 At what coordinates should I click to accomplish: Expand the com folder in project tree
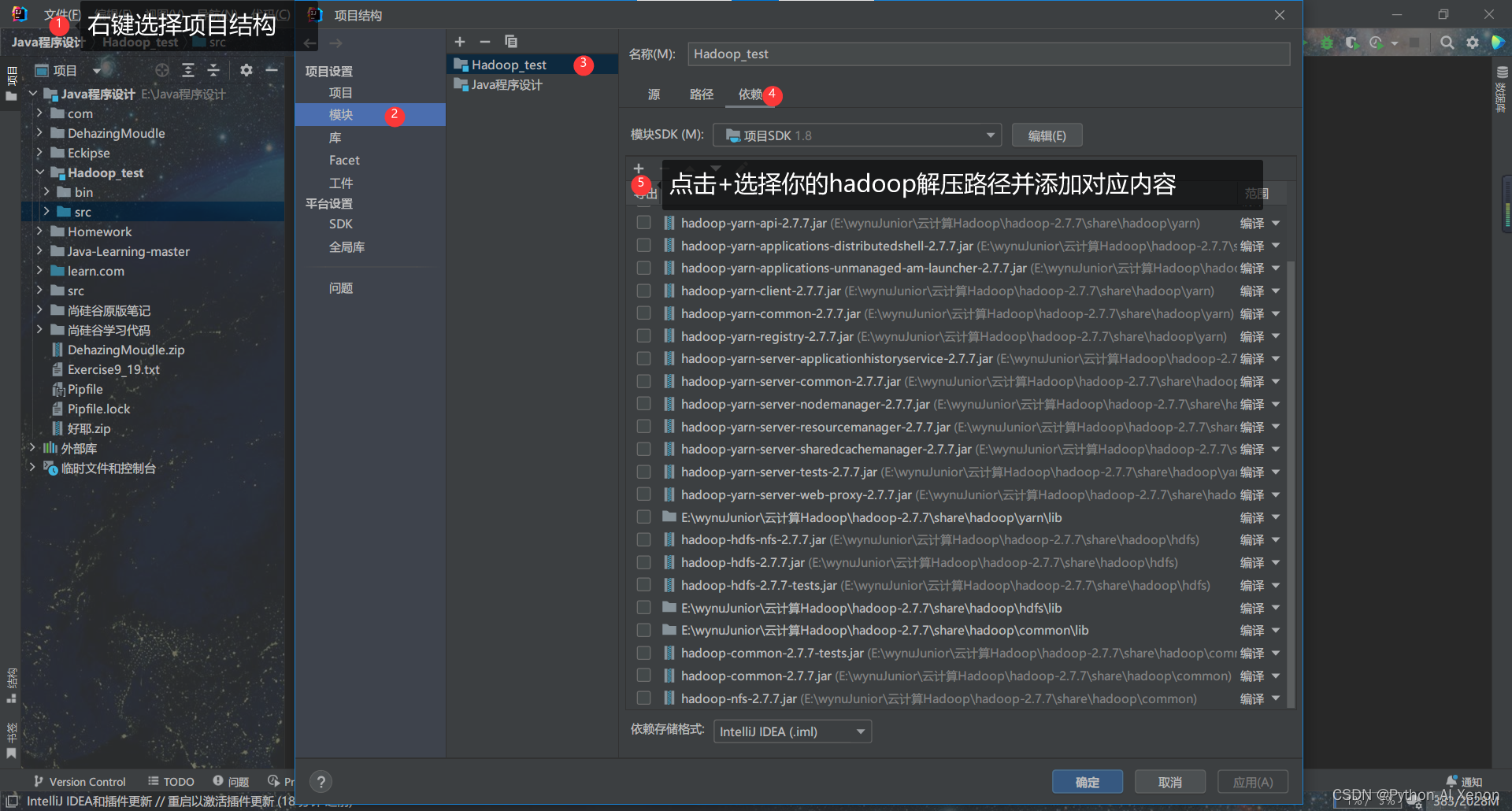tap(39, 113)
